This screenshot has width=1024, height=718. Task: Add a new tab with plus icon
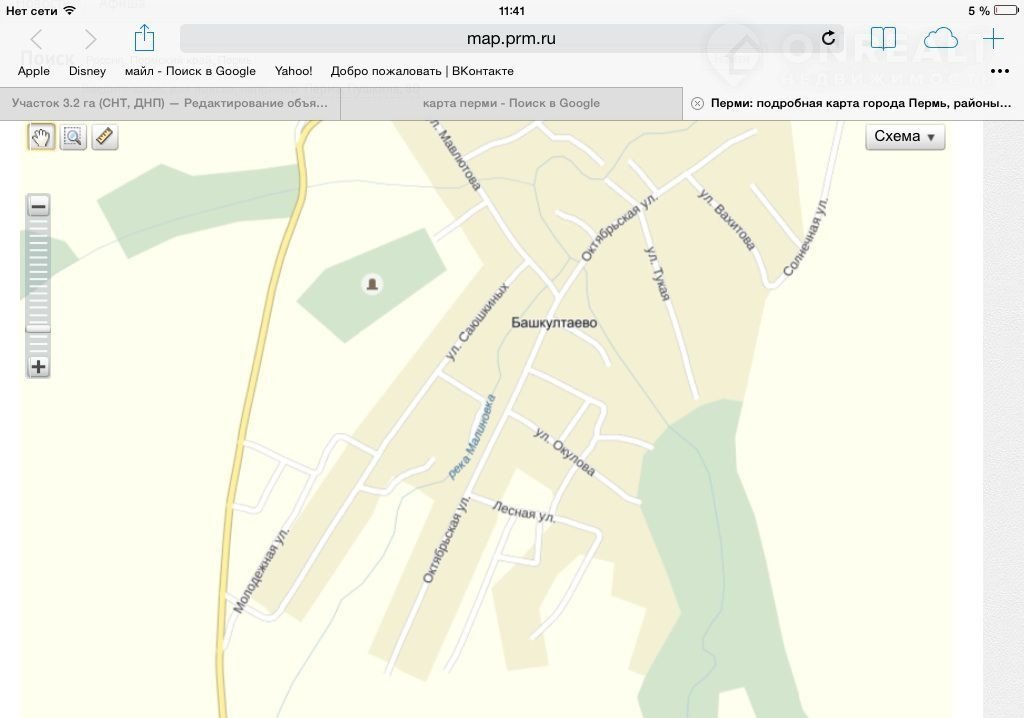pos(993,39)
